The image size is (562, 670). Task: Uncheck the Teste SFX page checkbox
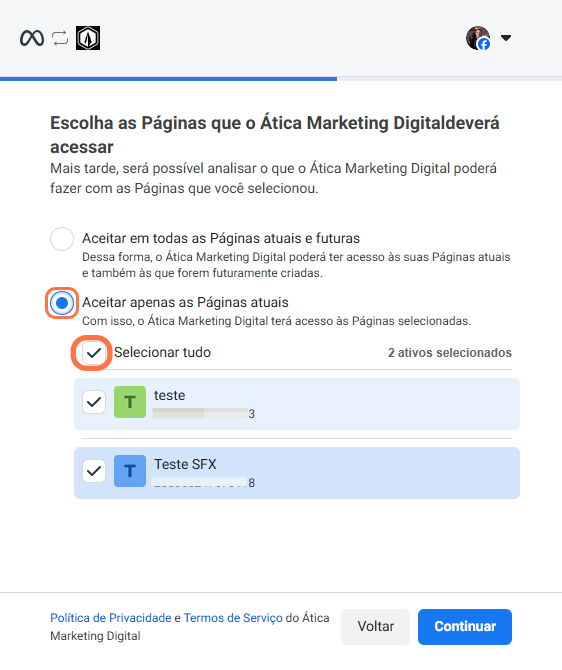(94, 471)
